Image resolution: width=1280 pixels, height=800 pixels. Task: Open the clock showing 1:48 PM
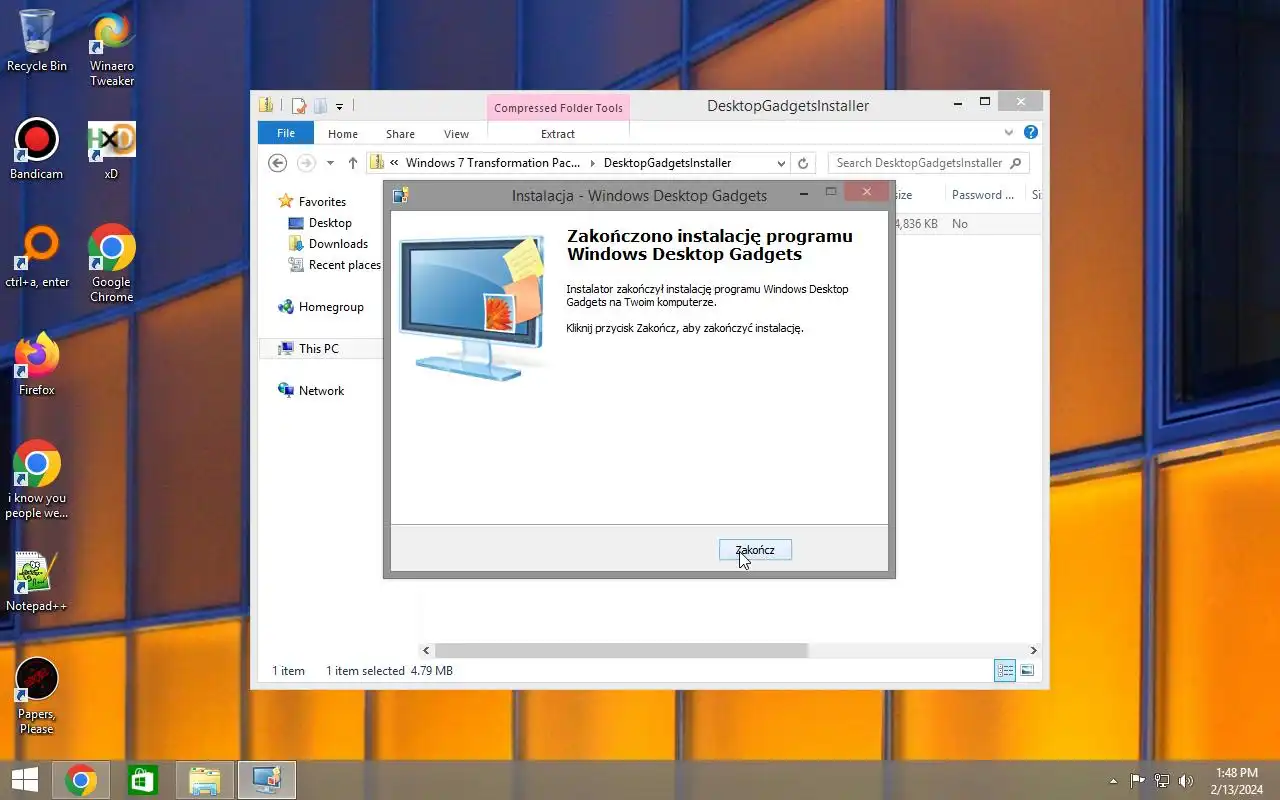pyautogui.click(x=1237, y=781)
